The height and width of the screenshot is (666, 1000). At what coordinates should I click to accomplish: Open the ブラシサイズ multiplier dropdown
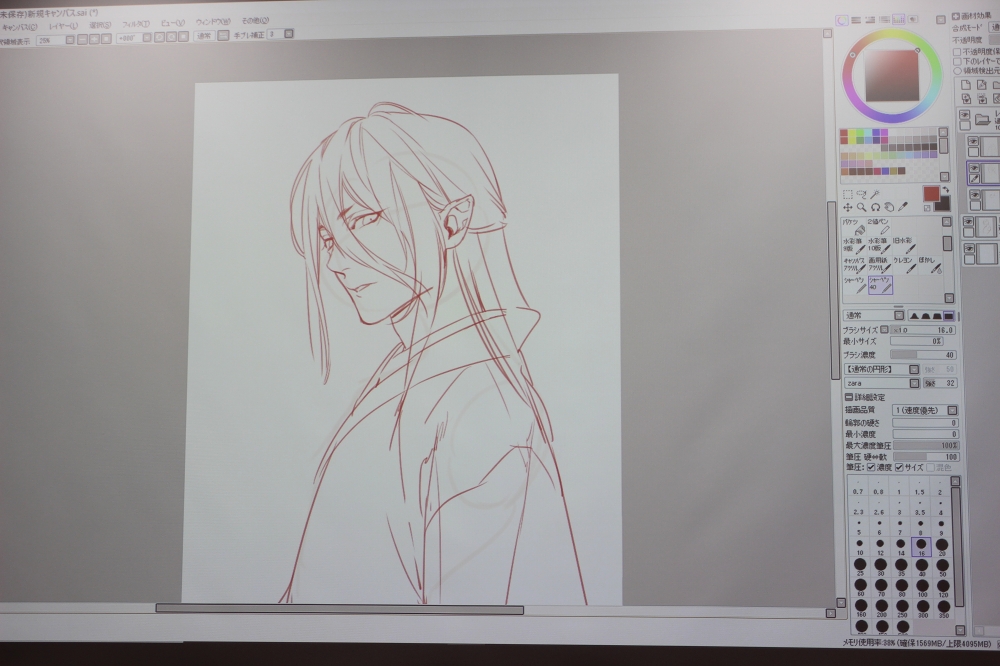885,330
